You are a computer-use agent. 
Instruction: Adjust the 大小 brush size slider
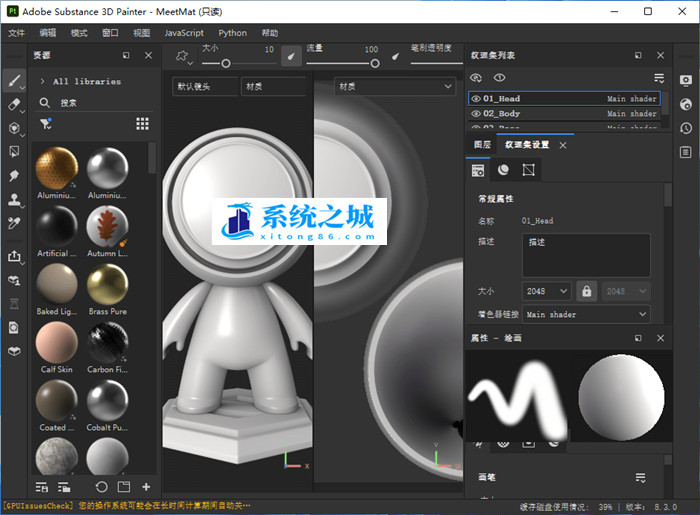coord(226,63)
